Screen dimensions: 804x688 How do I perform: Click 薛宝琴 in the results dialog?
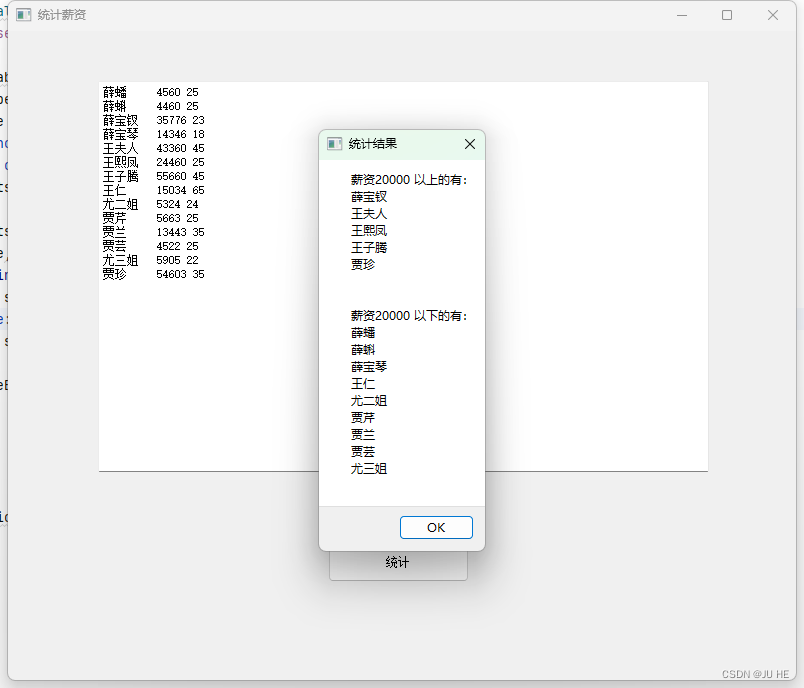[x=369, y=367]
